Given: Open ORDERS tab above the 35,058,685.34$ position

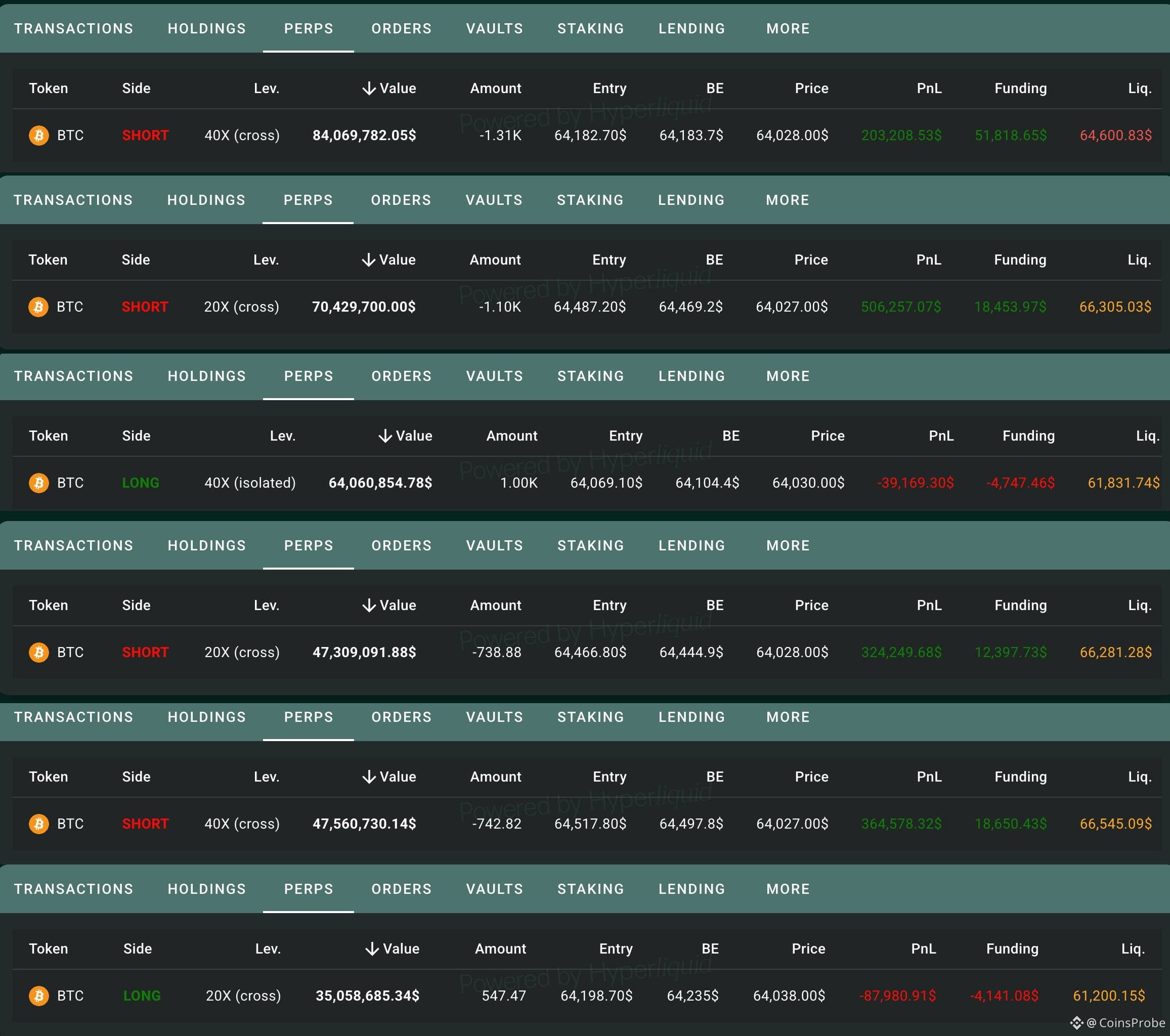Looking at the screenshot, I should [x=401, y=889].
